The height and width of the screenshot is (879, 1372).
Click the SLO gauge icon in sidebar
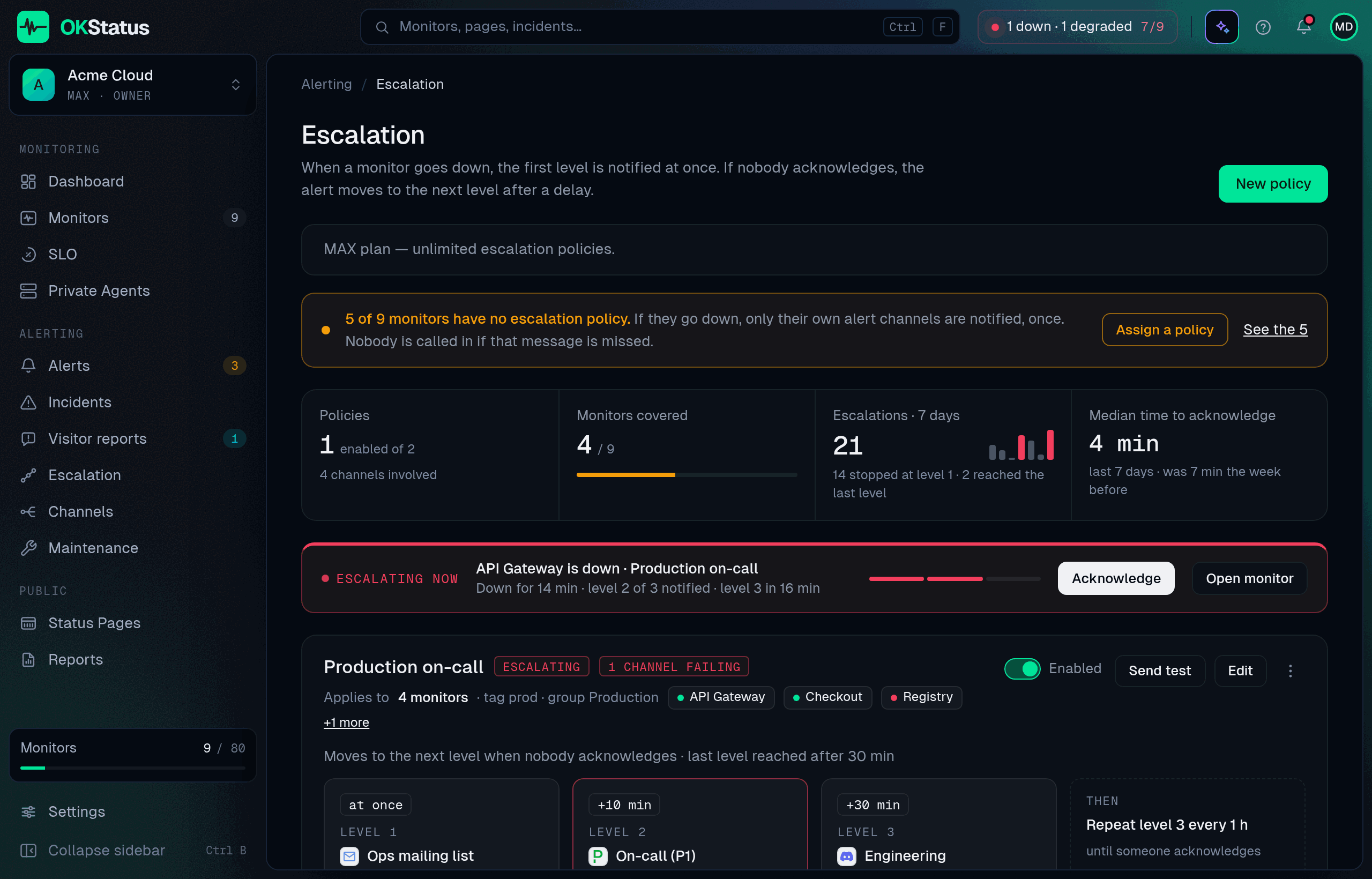[28, 255]
